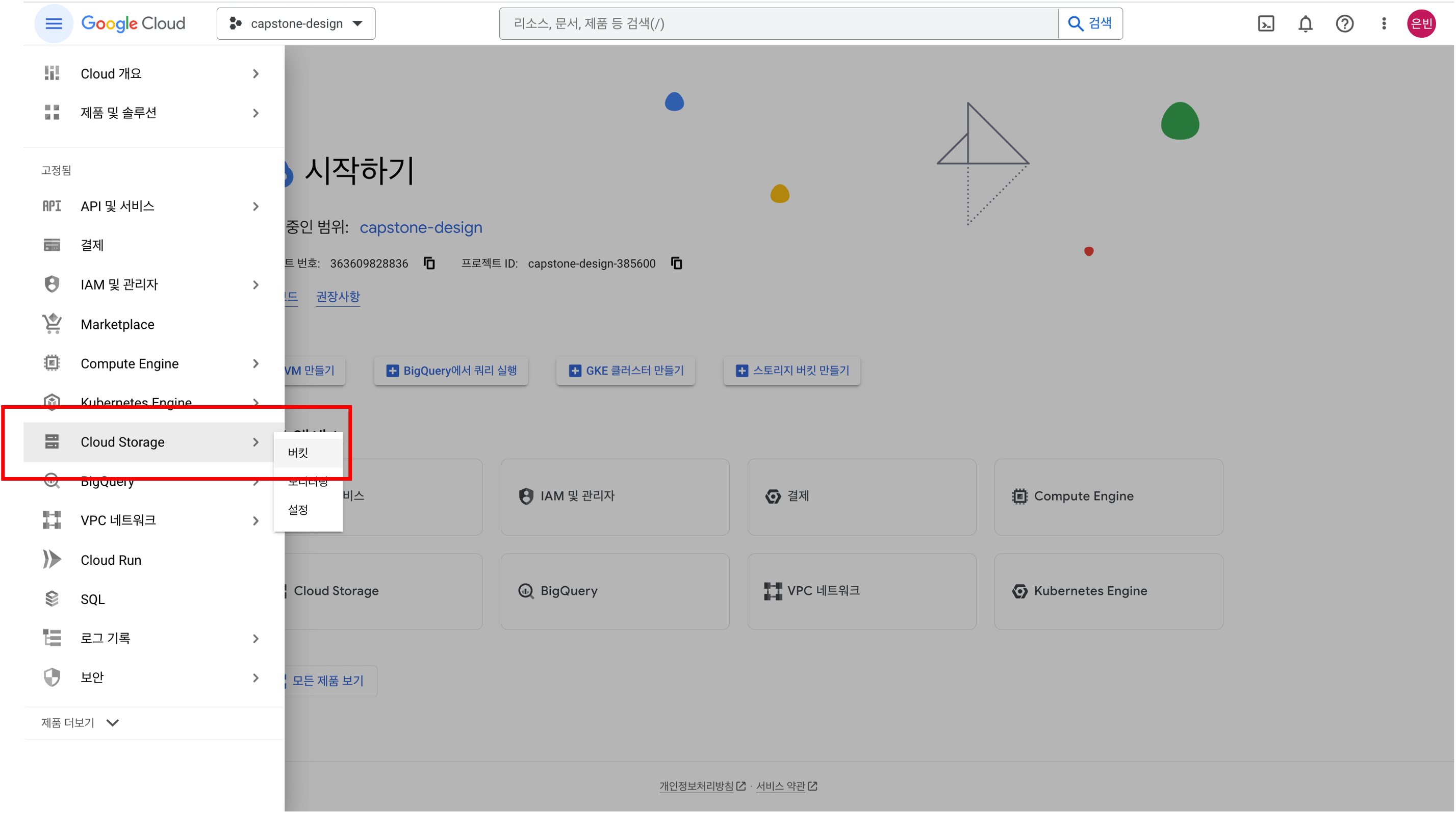The image size is (1456, 813).
Task: Select 설정 in Cloud Storage submenu
Action: tap(298, 510)
